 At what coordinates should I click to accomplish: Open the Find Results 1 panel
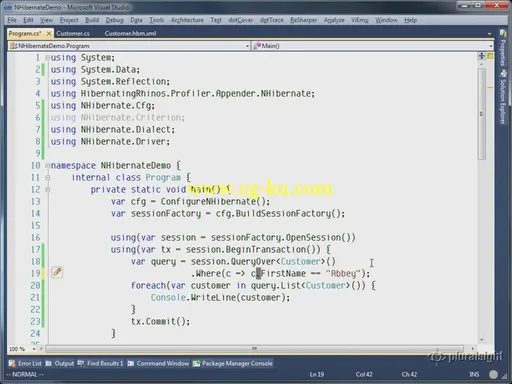101,363
